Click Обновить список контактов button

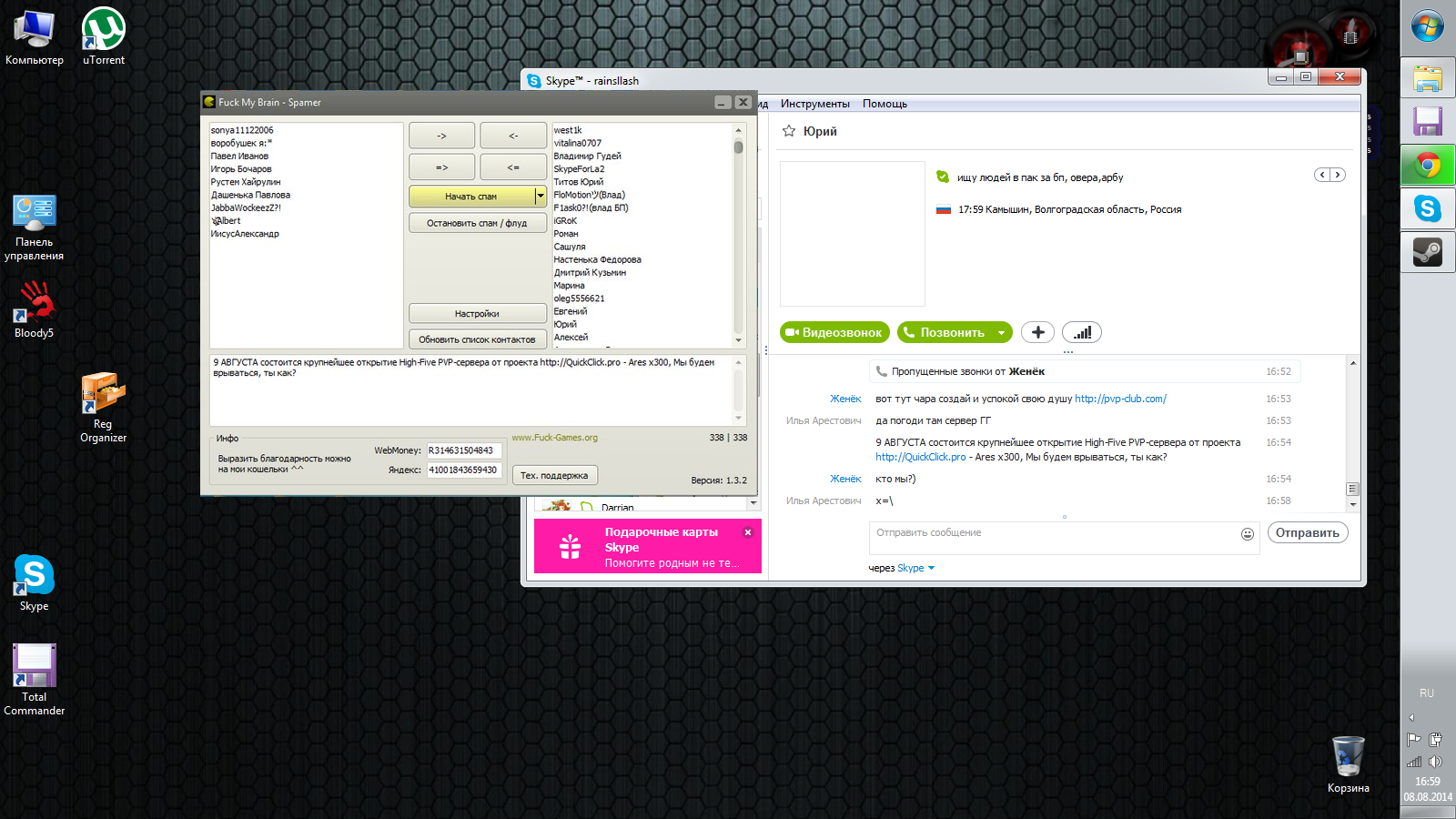[x=478, y=339]
